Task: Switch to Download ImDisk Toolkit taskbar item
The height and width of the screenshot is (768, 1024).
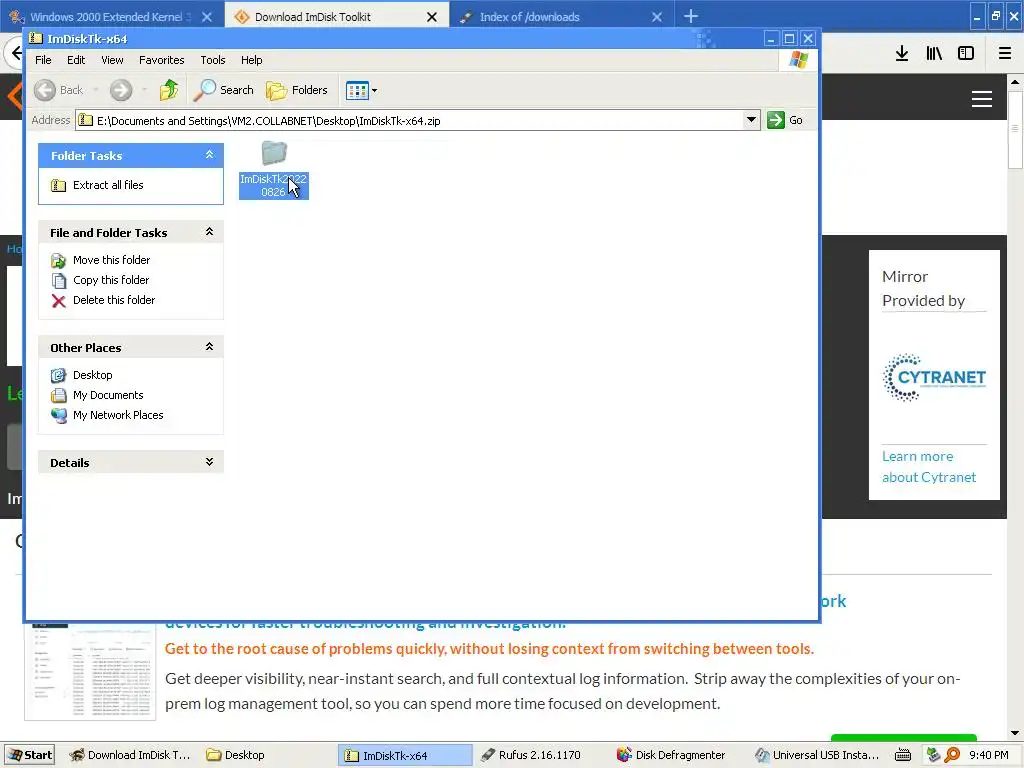Action: click(x=129, y=755)
